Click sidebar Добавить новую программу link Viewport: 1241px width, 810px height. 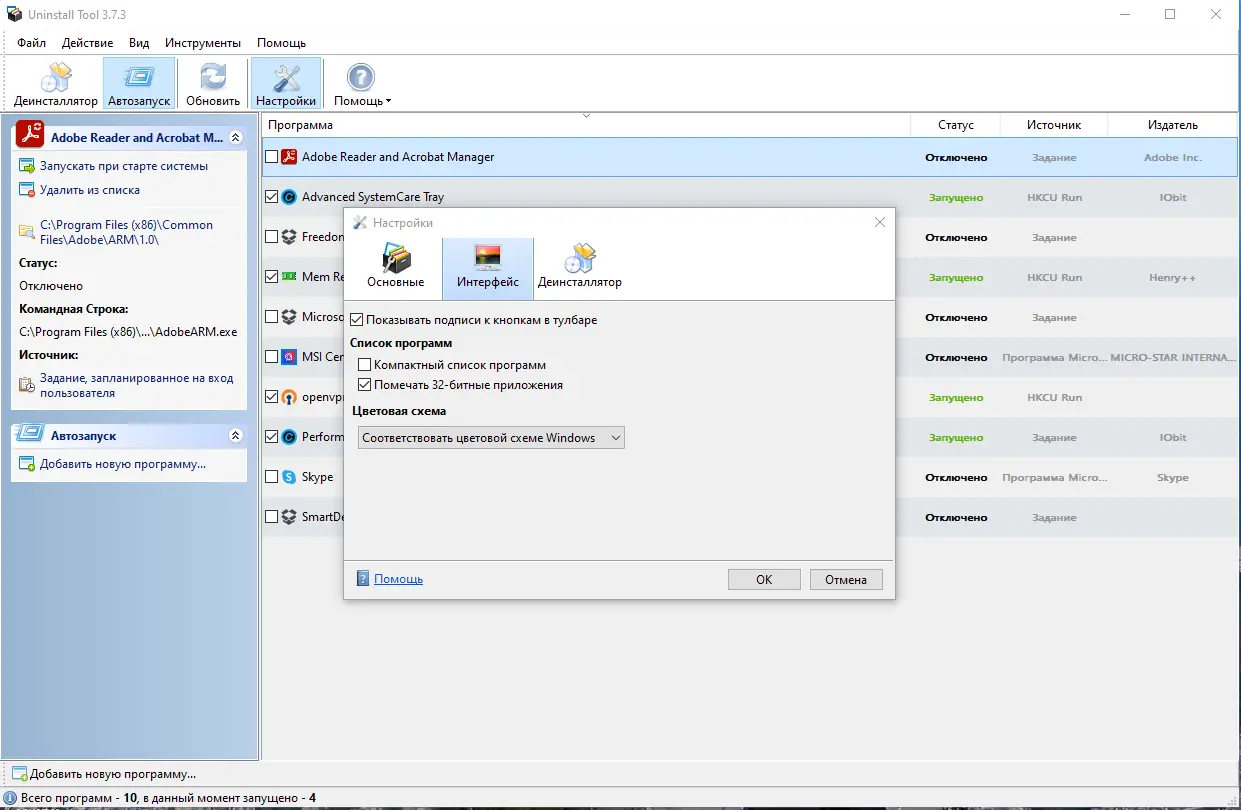pyautogui.click(x=123, y=464)
